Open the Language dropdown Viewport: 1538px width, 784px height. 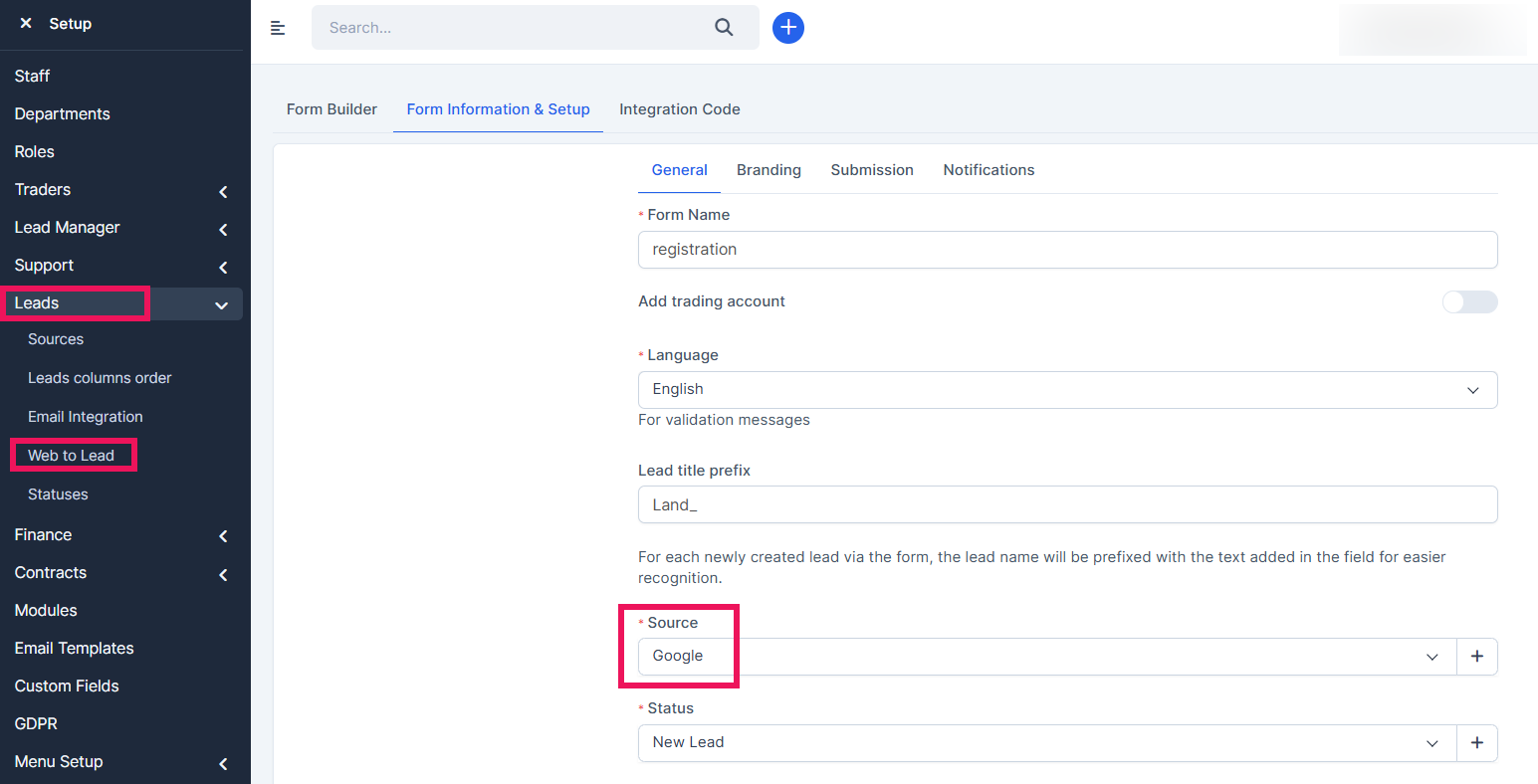click(1066, 390)
